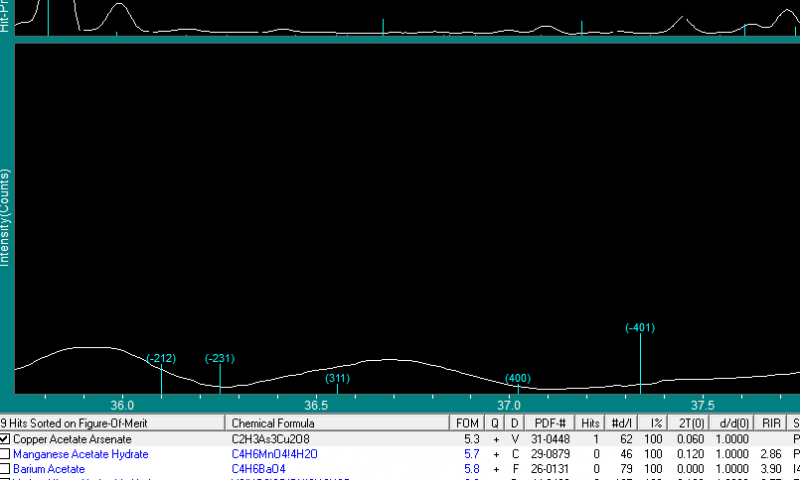Click the PDF-# column header

click(550, 423)
